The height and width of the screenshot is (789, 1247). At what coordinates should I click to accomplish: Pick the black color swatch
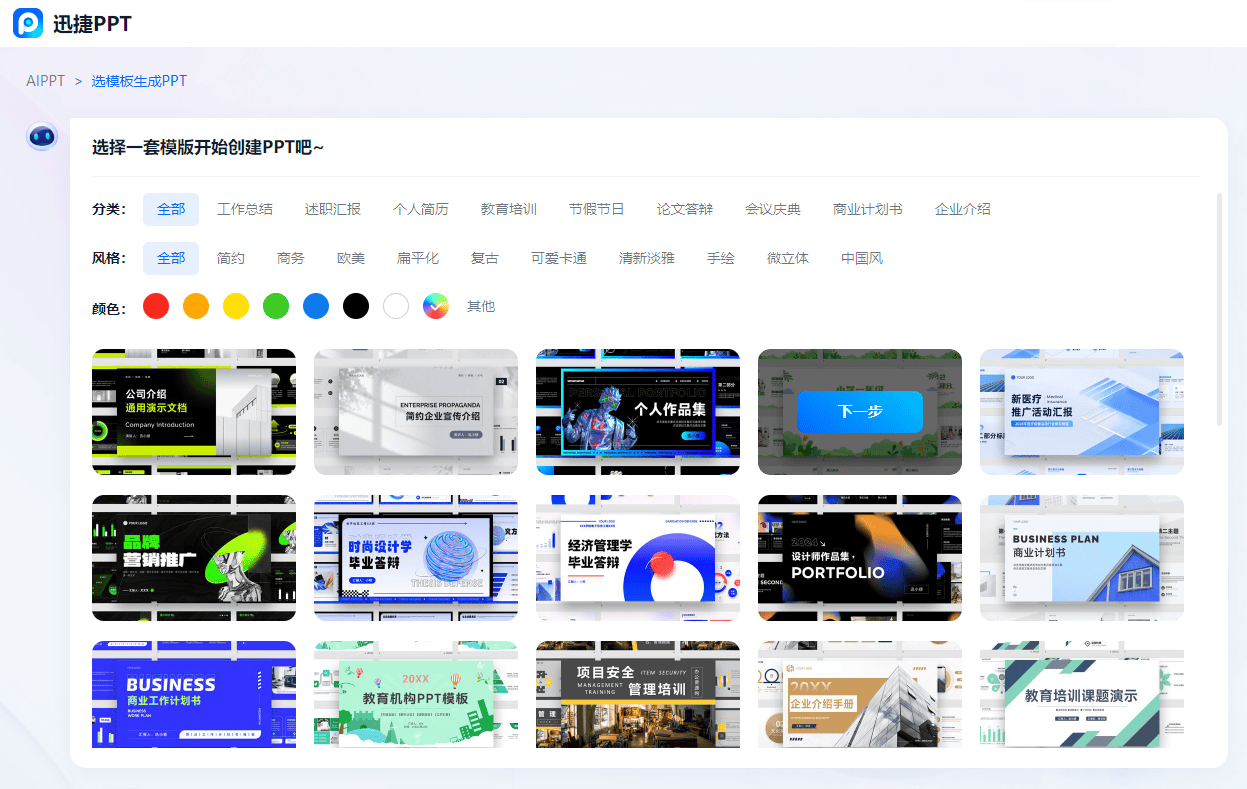pos(356,306)
